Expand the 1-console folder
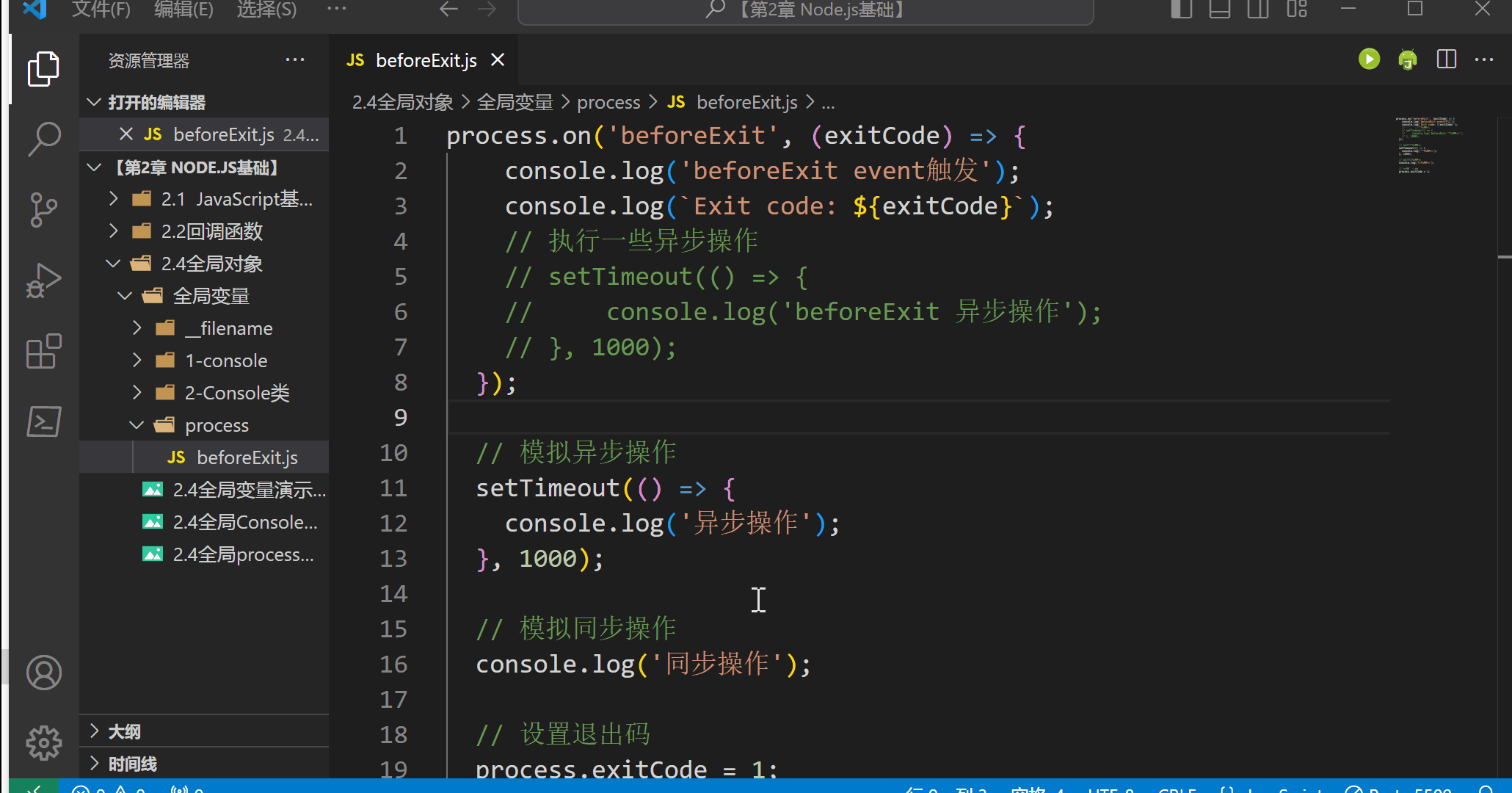This screenshot has width=1512, height=793. (137, 361)
